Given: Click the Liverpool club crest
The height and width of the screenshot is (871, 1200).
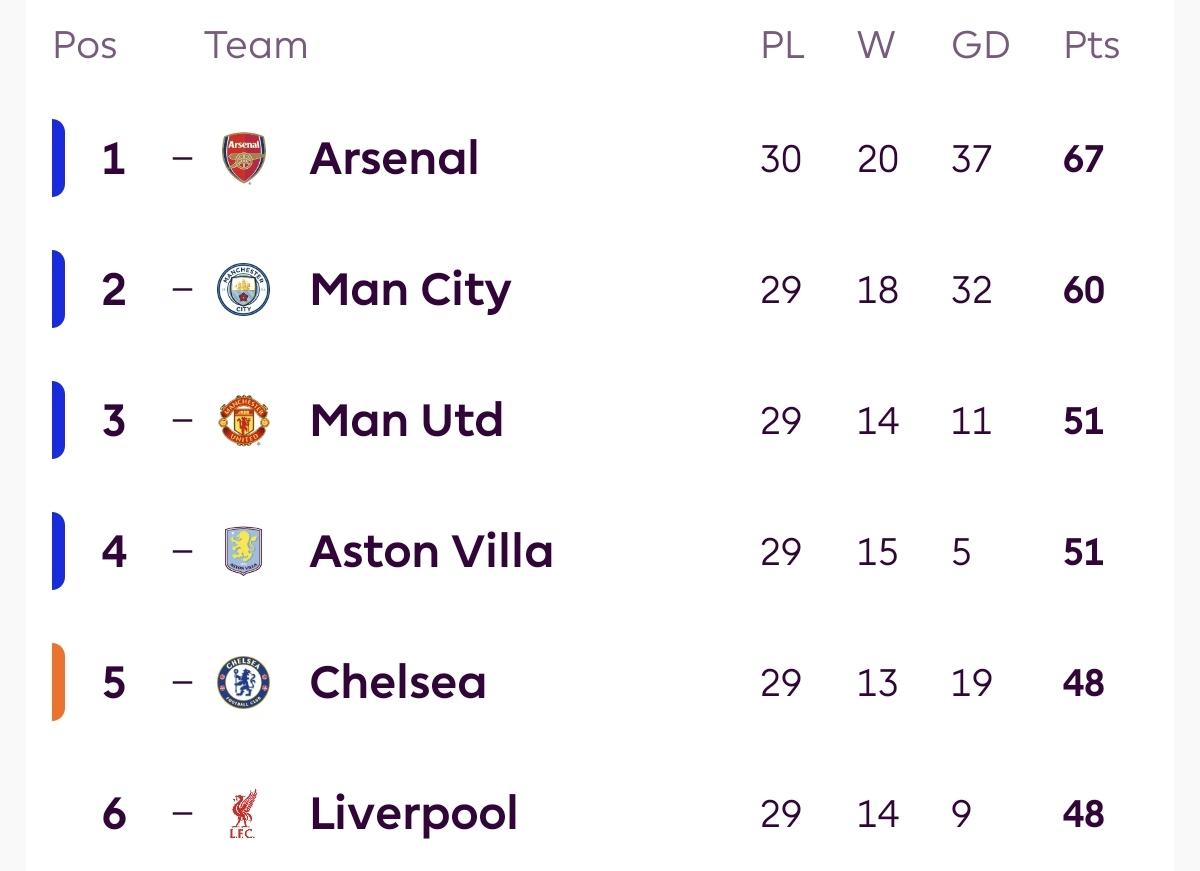Looking at the screenshot, I should click(244, 814).
